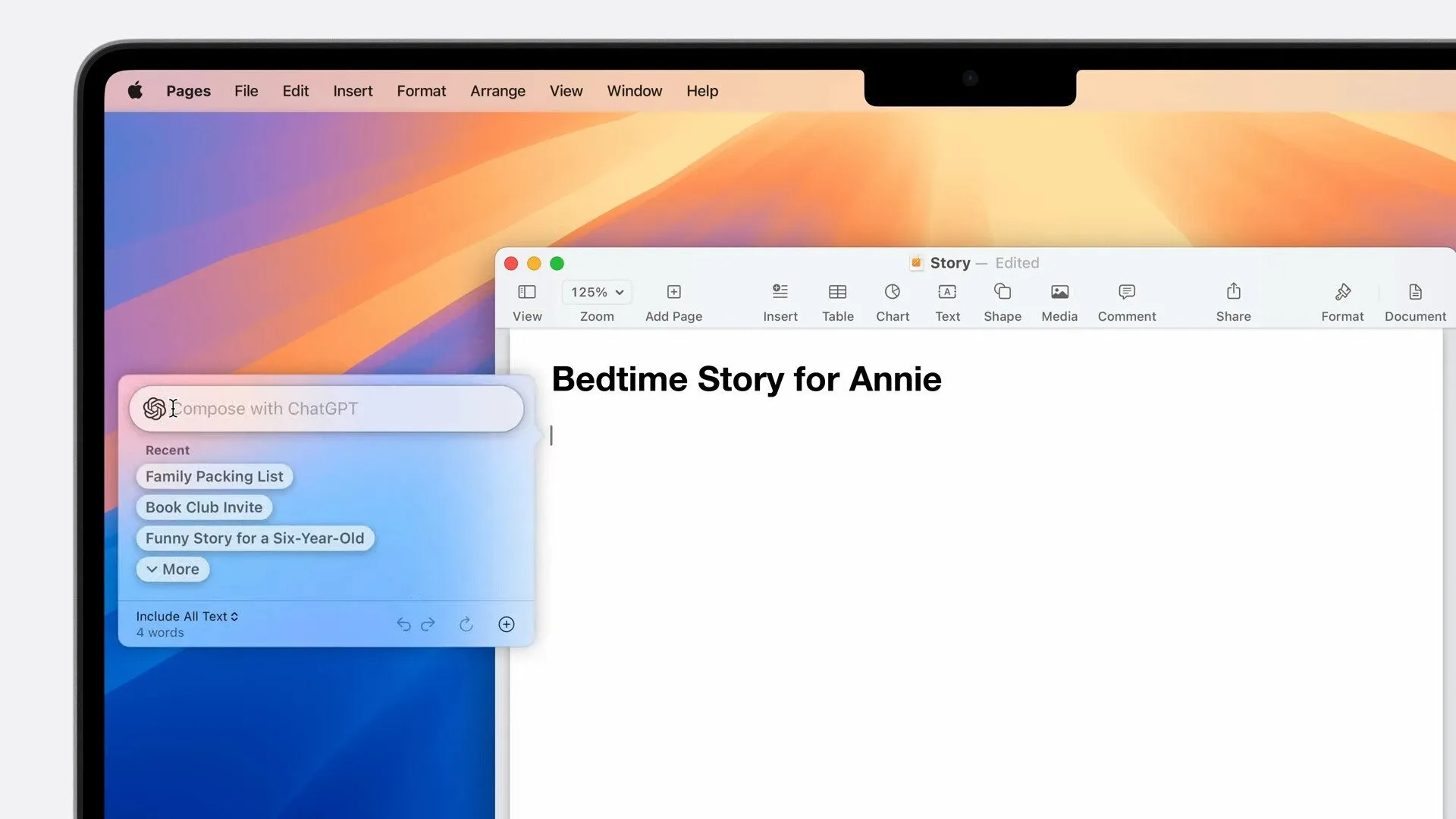Toggle the View sidebar options
The image size is (1456, 819).
[x=526, y=300]
